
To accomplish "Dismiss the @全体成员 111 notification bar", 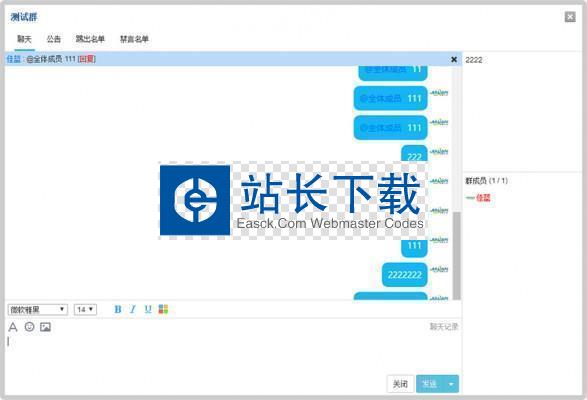I will point(454,59).
